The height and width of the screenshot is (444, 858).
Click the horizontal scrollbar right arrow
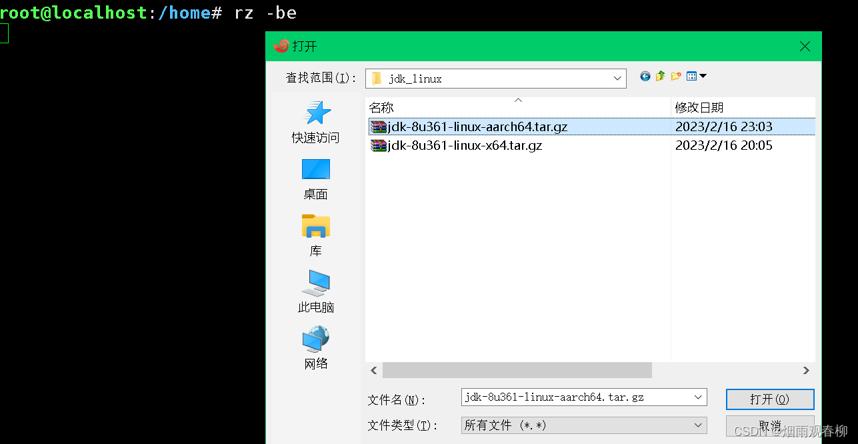[808, 370]
